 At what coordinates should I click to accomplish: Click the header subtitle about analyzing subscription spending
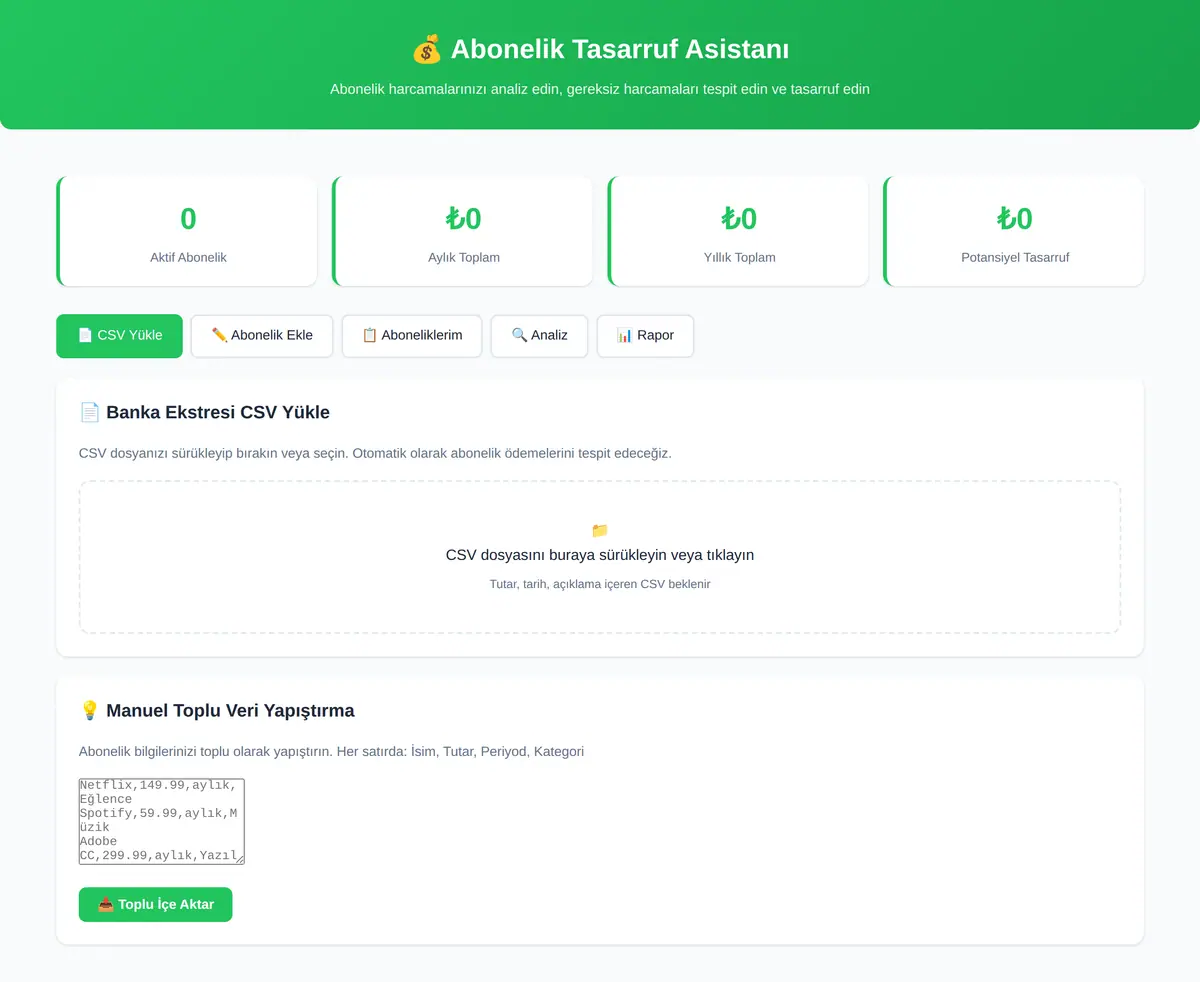[600, 89]
